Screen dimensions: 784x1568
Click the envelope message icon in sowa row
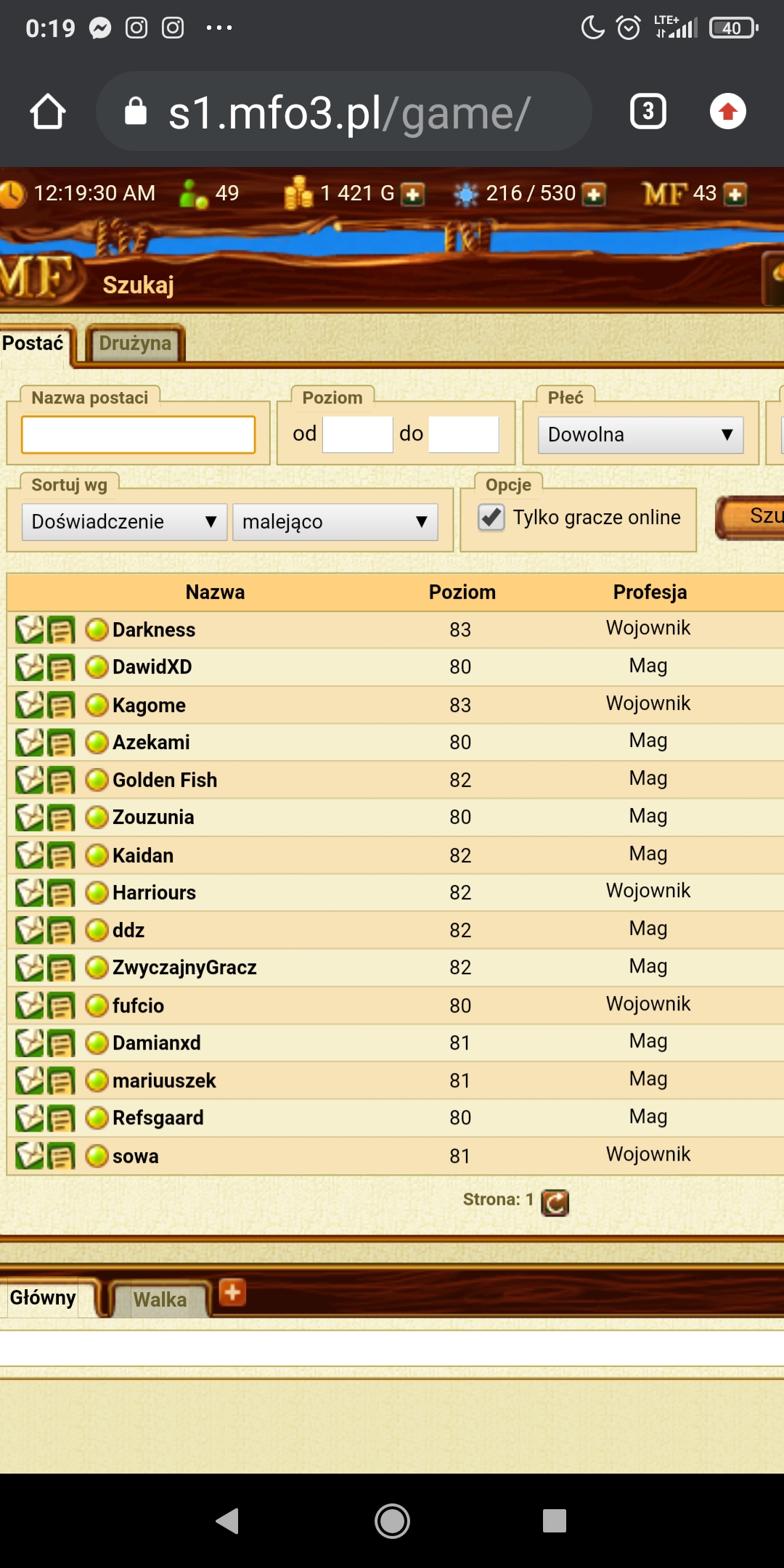(30, 1155)
